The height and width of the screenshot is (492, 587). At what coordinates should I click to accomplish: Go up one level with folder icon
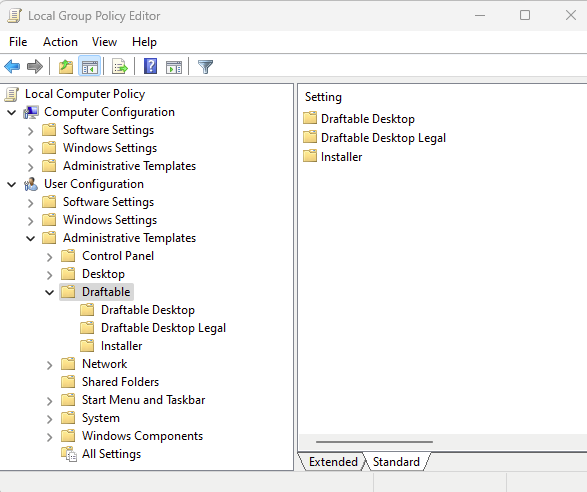coord(66,67)
